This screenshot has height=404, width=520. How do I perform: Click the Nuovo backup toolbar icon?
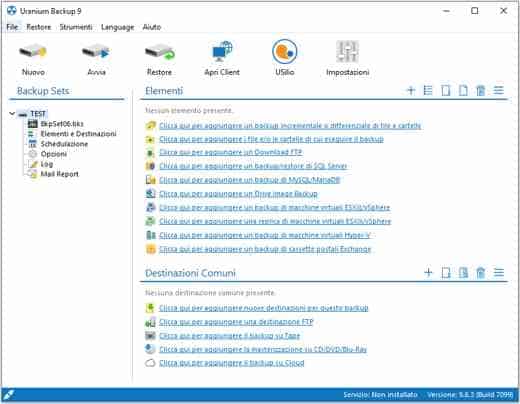pos(33,53)
